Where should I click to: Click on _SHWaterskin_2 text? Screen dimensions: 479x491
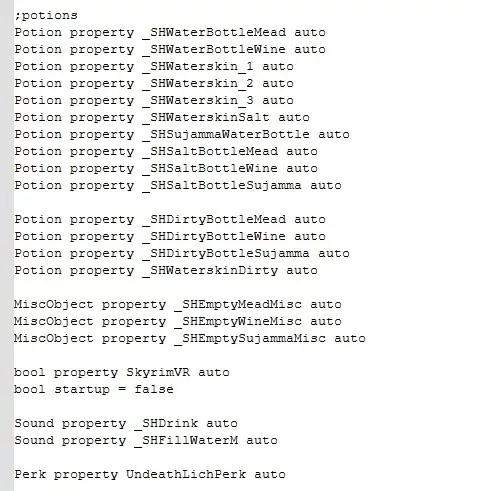coord(198,84)
